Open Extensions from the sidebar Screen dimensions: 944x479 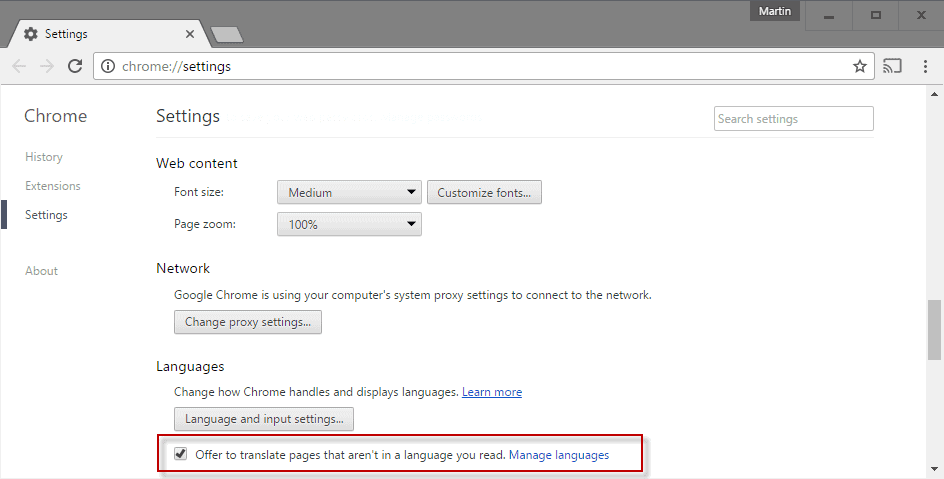pos(53,186)
